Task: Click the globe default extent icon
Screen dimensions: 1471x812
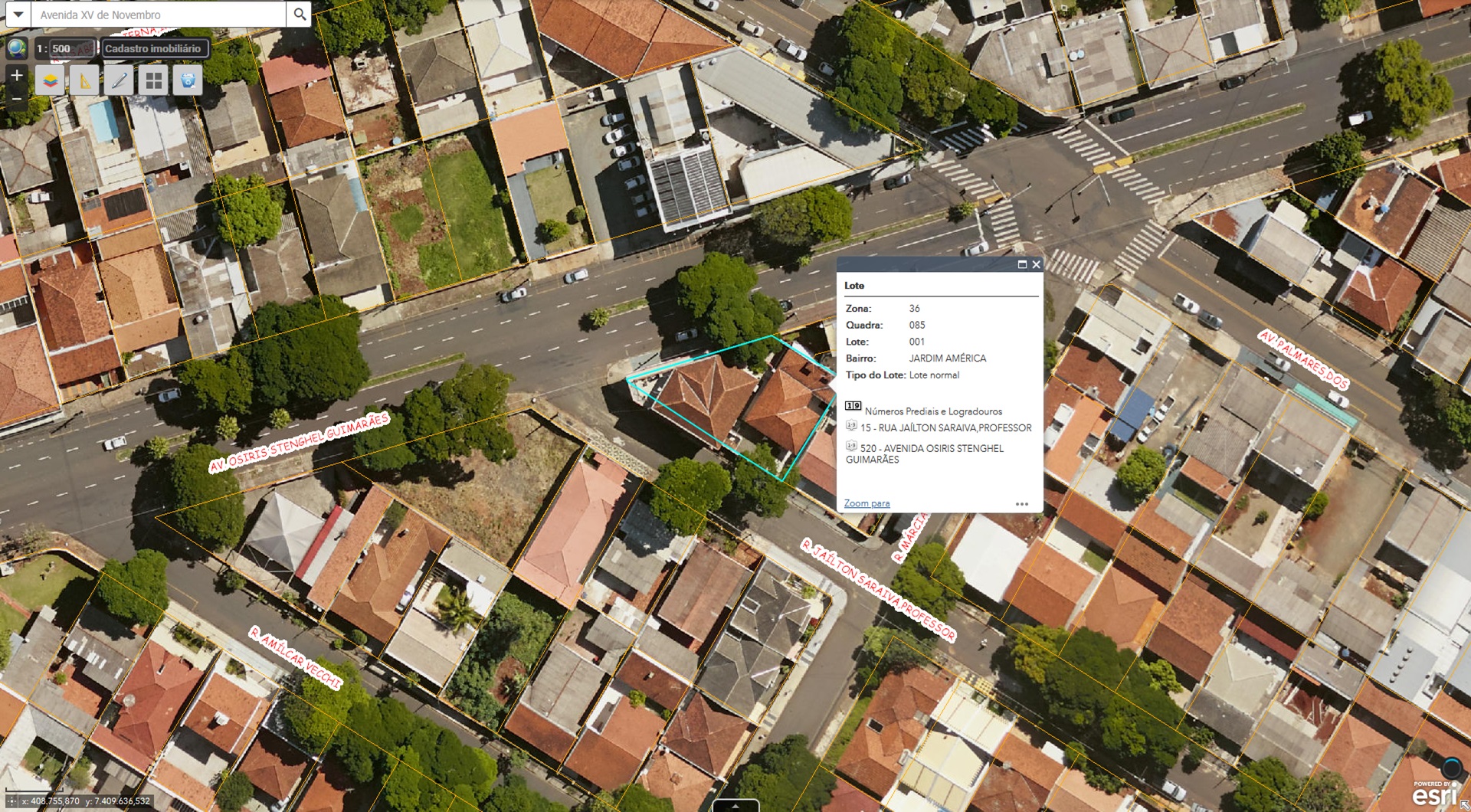Action: 17,48
